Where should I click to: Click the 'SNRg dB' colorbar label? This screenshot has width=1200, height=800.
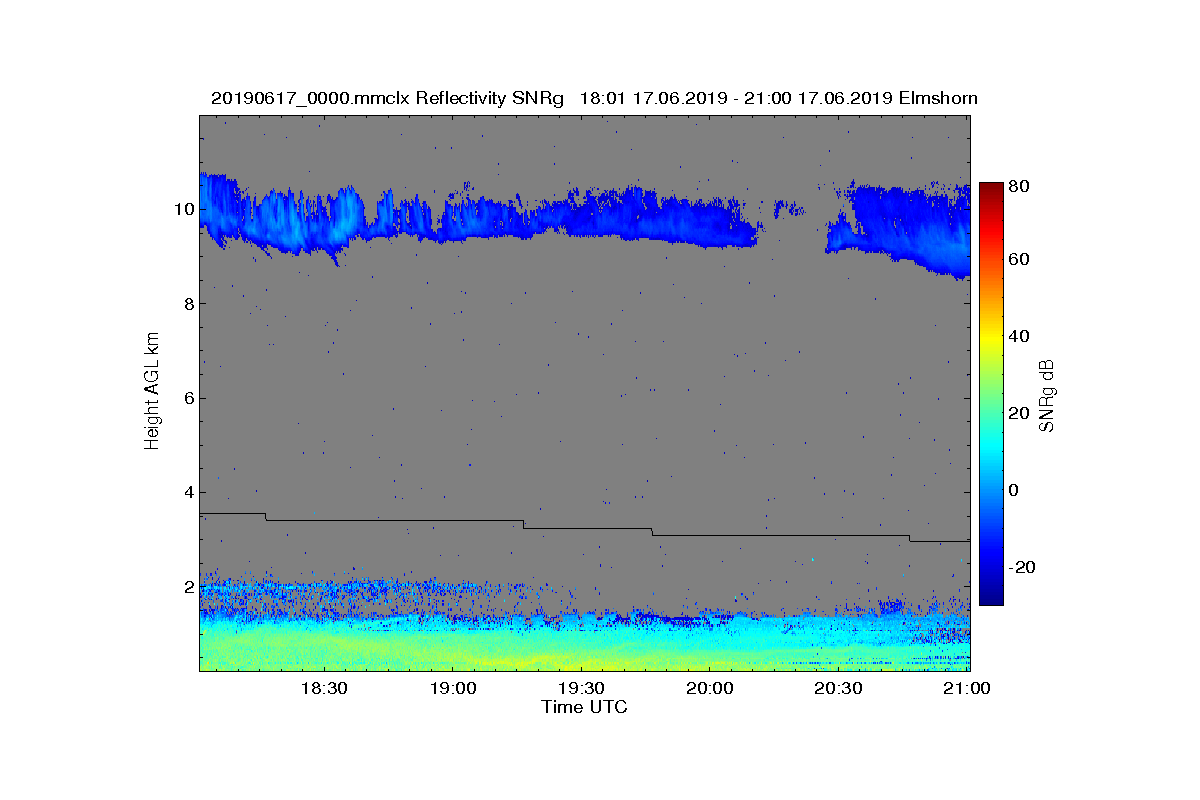(x=1047, y=396)
